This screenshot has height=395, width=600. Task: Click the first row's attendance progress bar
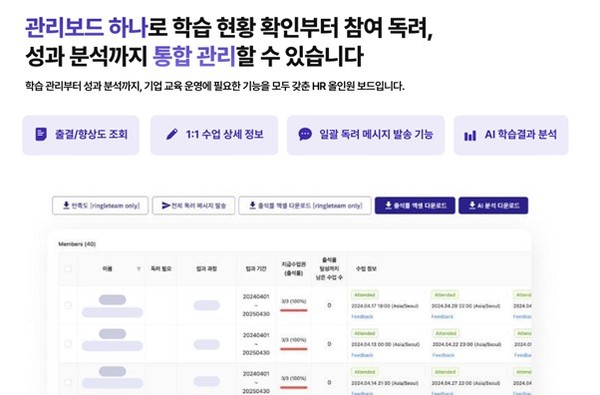coord(293,310)
